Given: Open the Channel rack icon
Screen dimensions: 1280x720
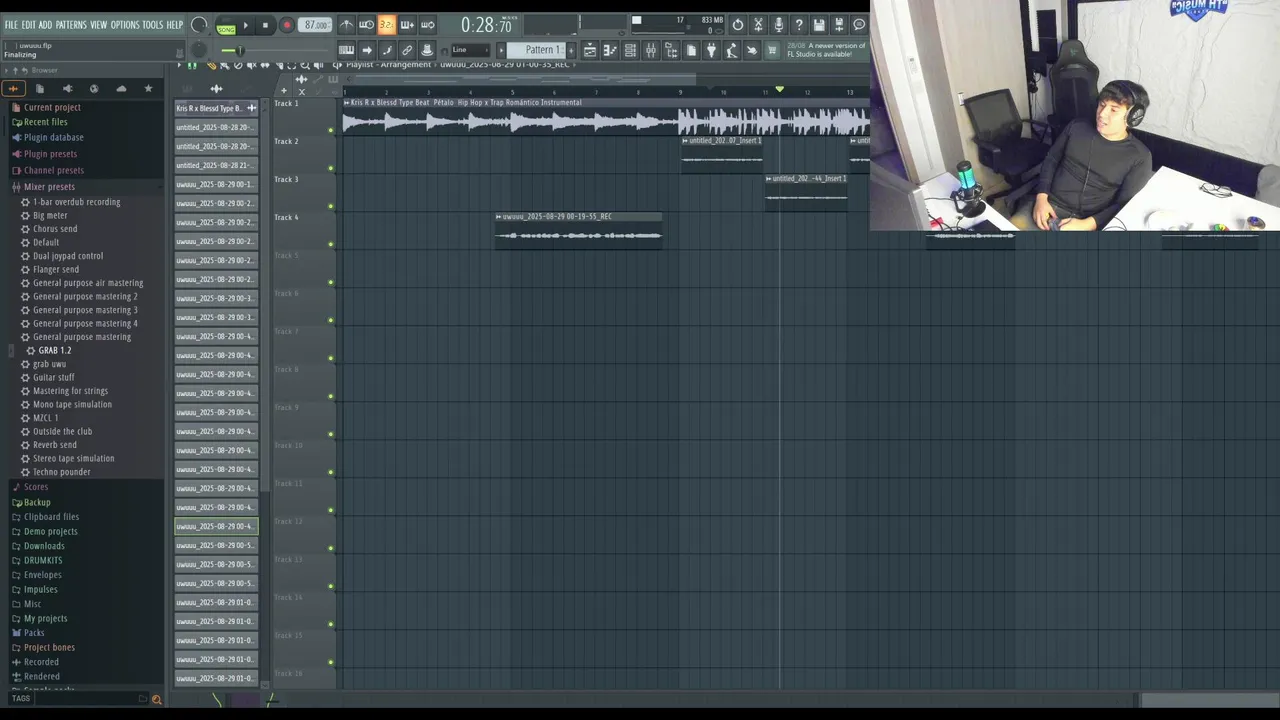Looking at the screenshot, I should (630, 50).
